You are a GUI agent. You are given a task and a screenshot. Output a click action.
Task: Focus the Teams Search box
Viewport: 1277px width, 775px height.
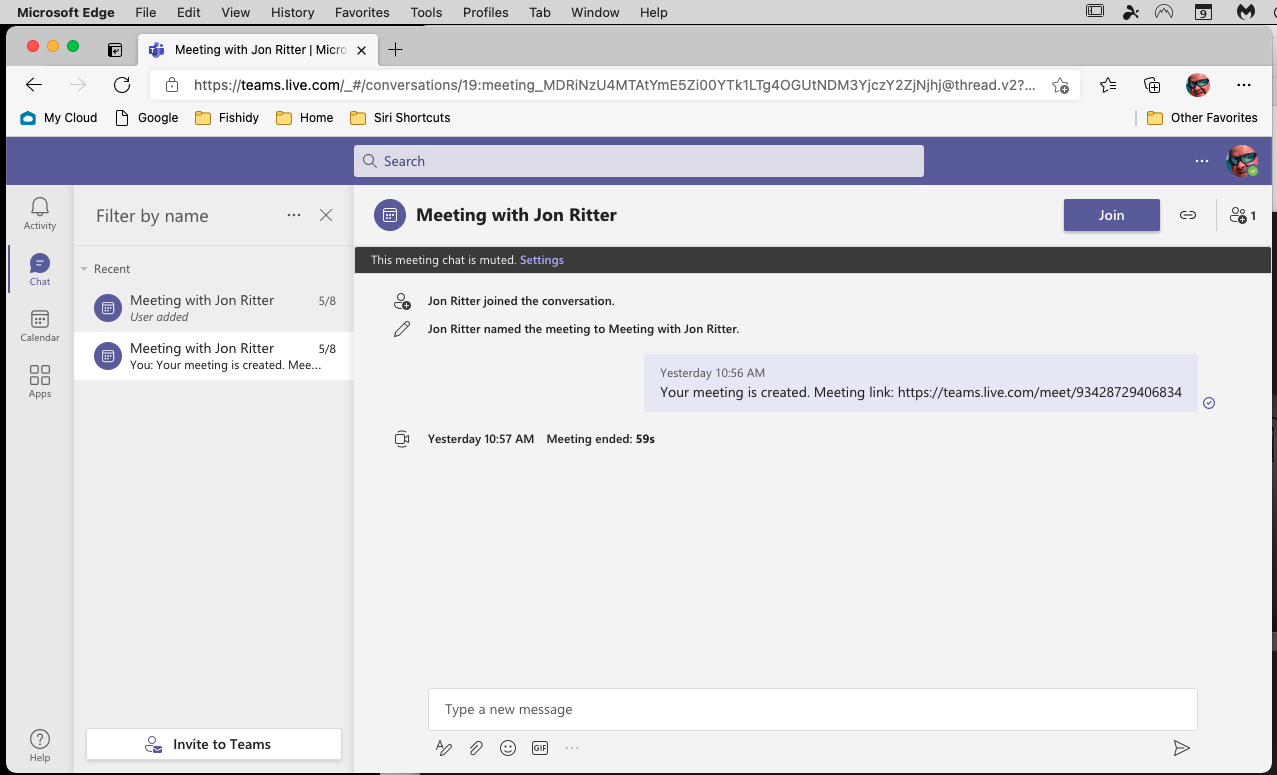click(639, 161)
